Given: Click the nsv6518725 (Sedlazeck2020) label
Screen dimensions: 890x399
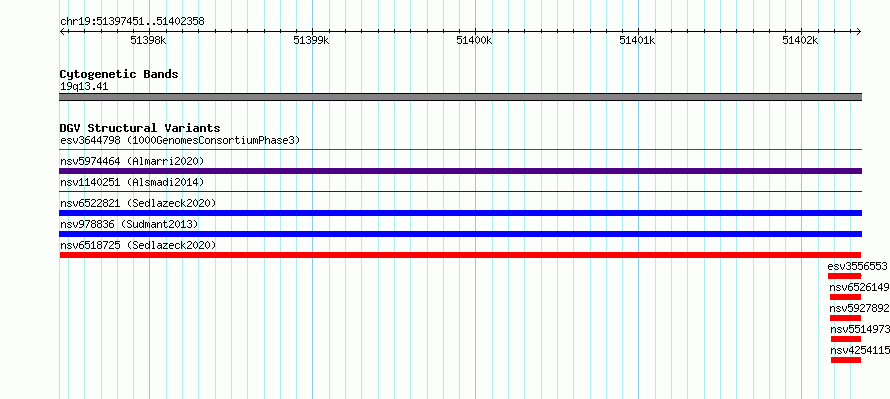Looking at the screenshot, I should 138,245.
